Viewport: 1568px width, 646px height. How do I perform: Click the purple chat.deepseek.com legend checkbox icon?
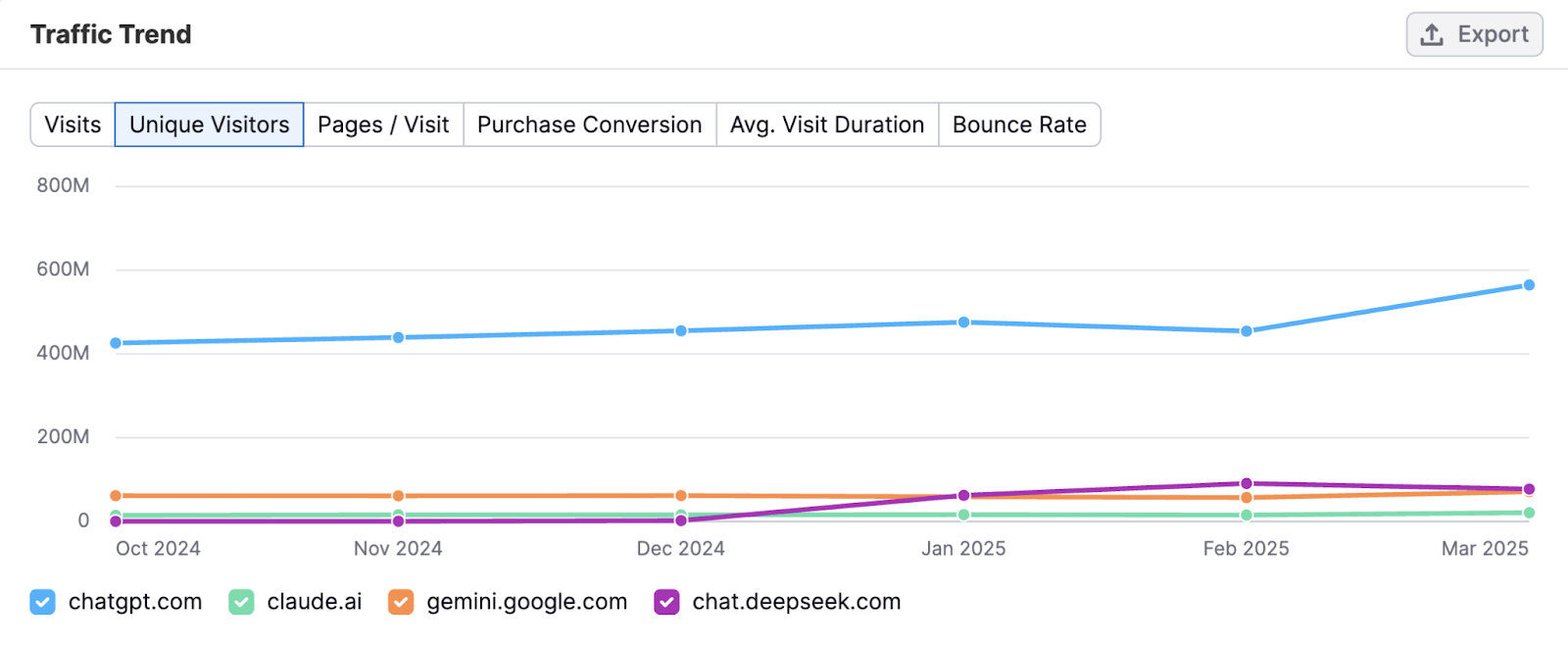pyautogui.click(x=665, y=601)
